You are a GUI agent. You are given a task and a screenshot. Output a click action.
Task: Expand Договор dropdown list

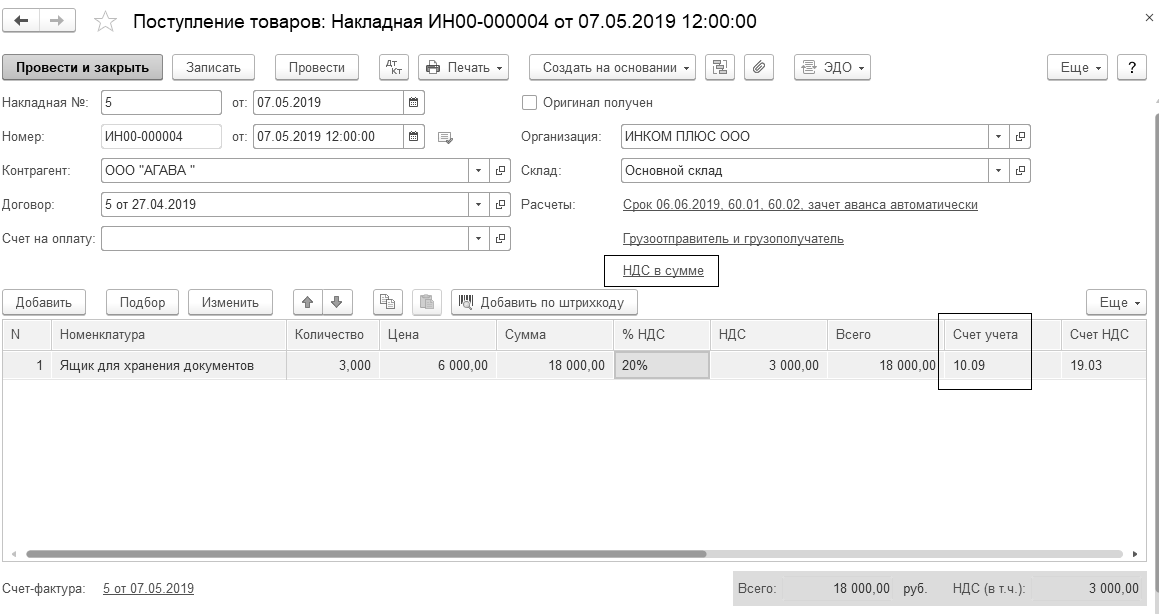[478, 205]
